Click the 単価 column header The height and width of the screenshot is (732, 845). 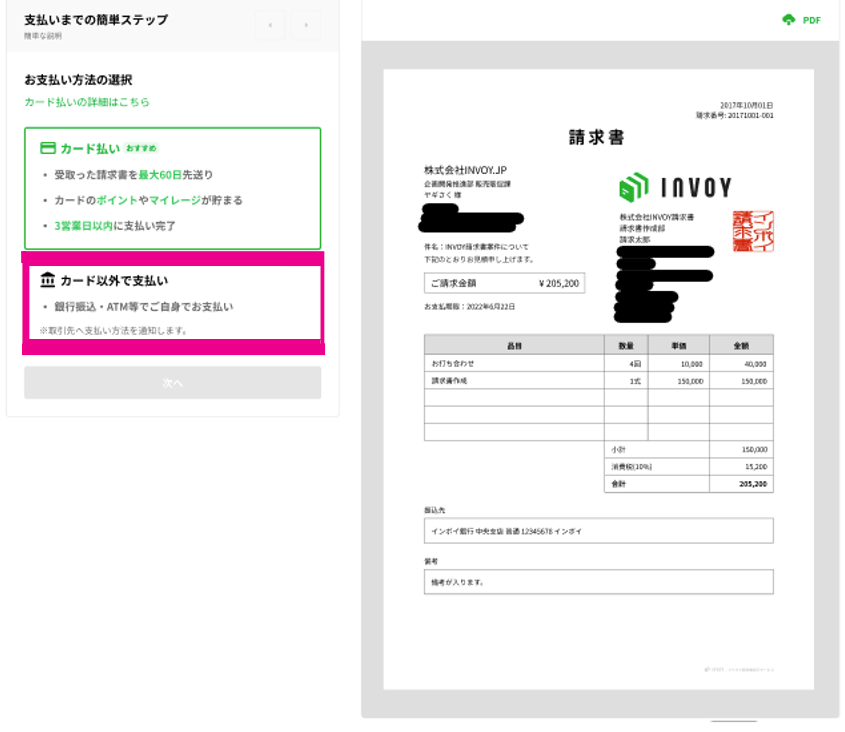(679, 346)
